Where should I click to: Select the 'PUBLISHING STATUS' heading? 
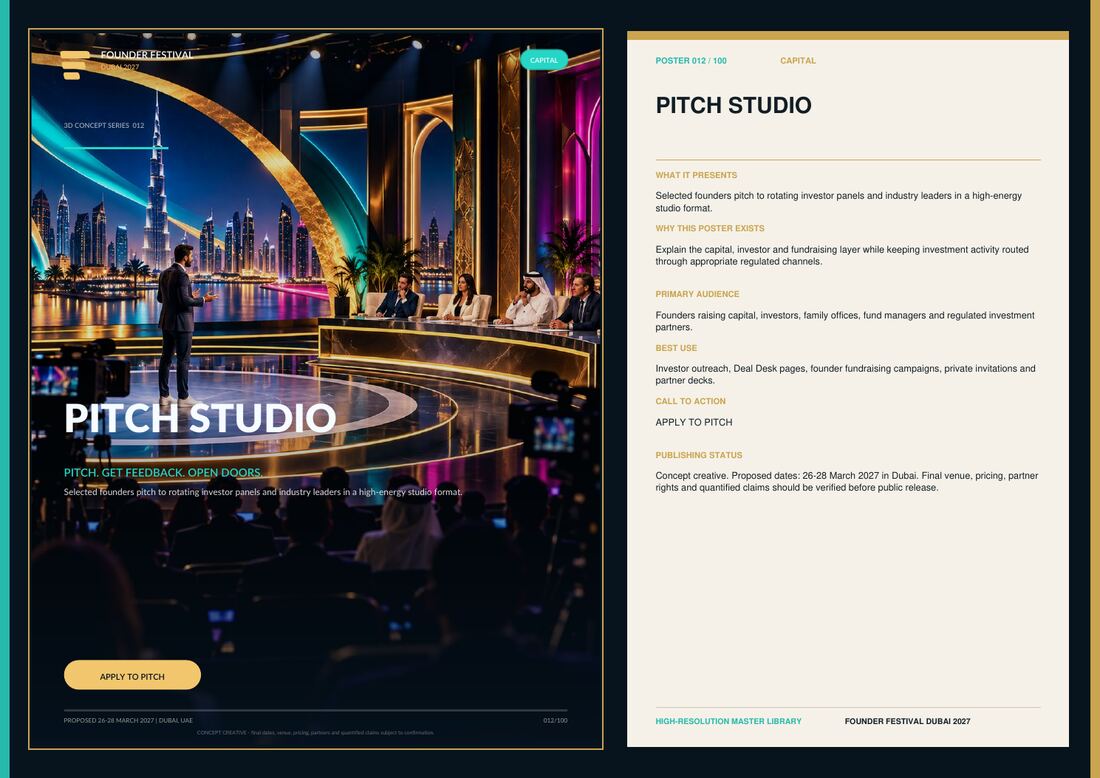pyautogui.click(x=699, y=455)
